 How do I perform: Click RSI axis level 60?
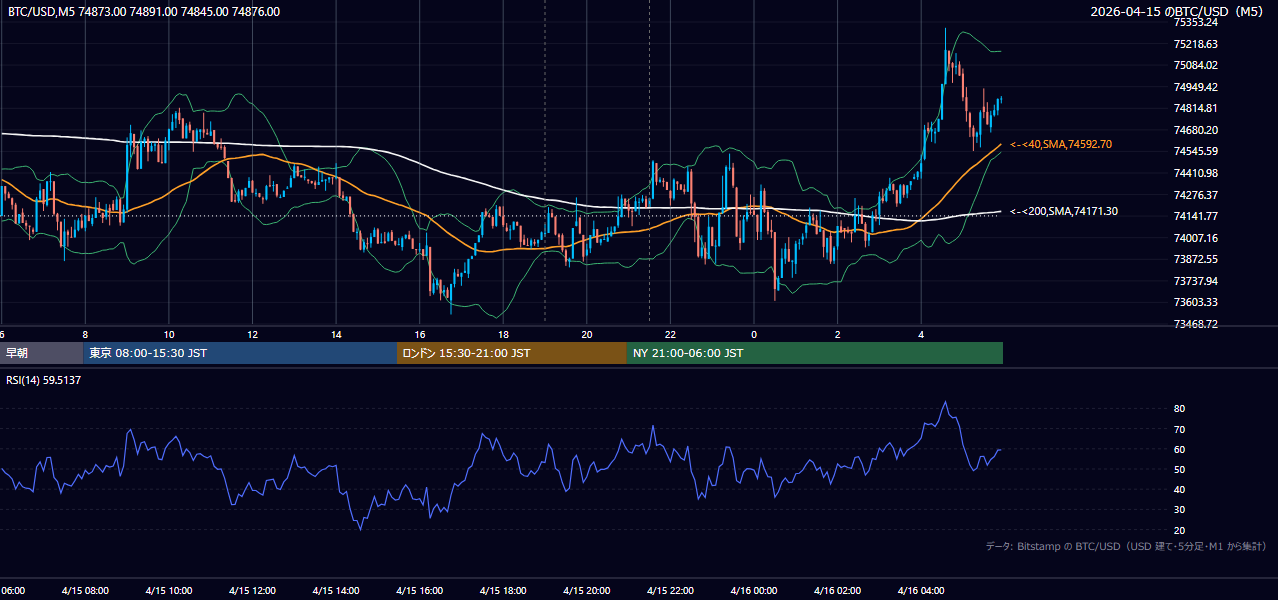(x=1179, y=449)
